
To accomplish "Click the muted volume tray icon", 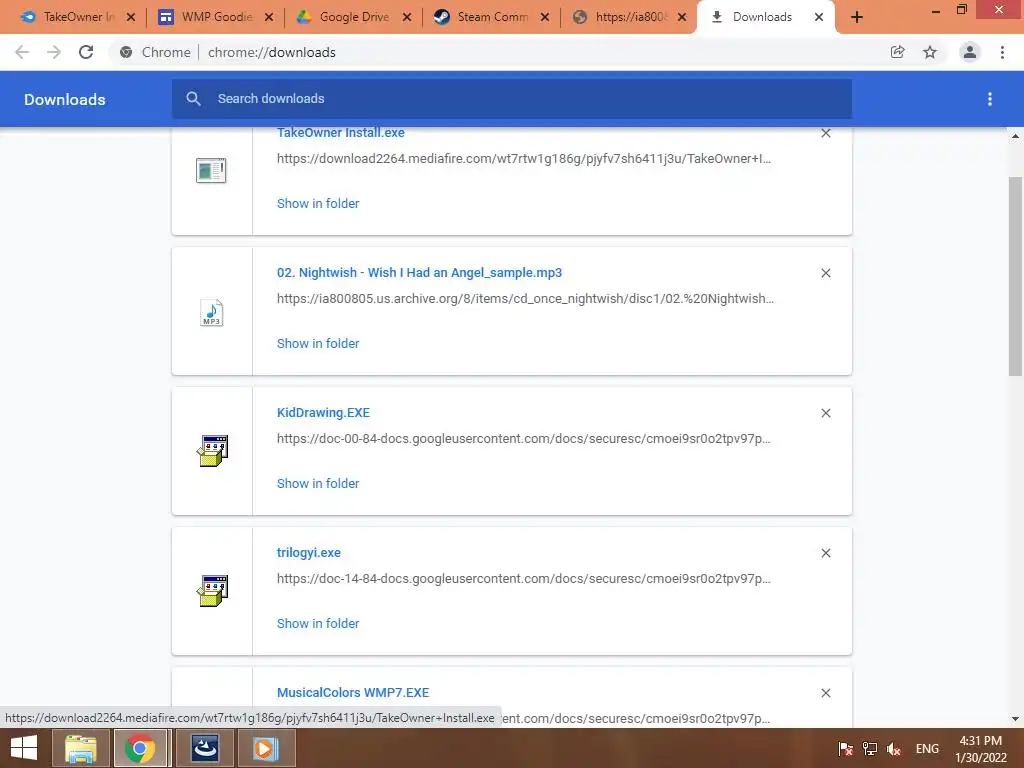I will [894, 748].
